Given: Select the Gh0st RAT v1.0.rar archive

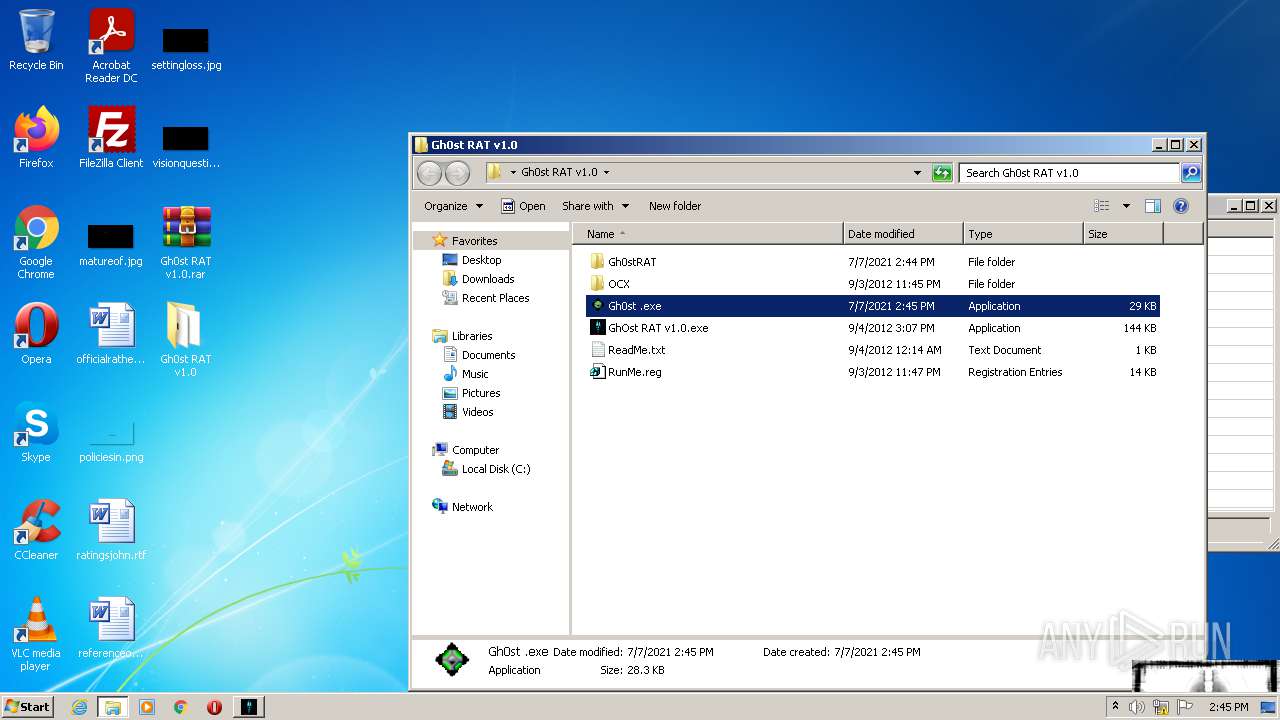Looking at the screenshot, I should 186,242.
